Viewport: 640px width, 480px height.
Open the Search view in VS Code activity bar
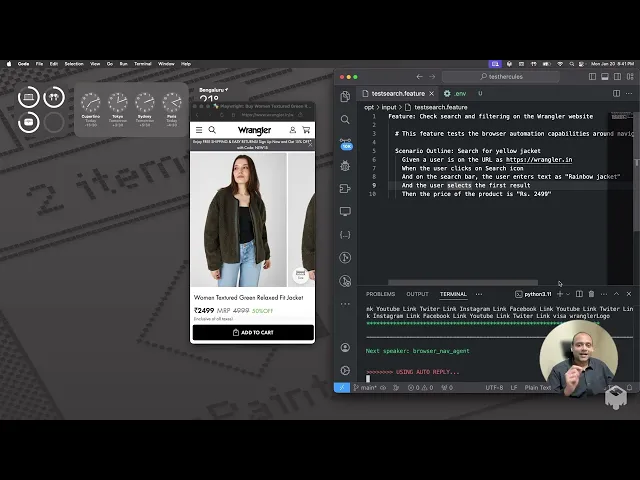tap(345, 119)
